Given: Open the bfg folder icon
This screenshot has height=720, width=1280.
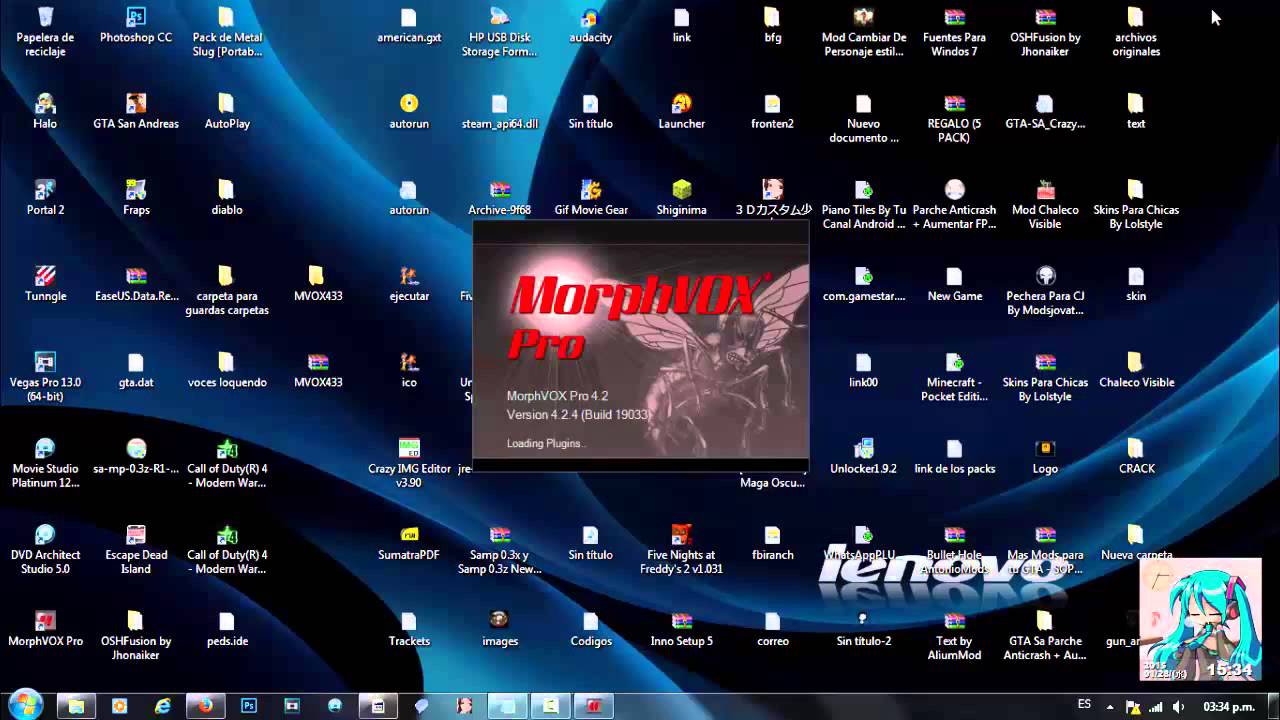Looking at the screenshot, I should point(773,26).
